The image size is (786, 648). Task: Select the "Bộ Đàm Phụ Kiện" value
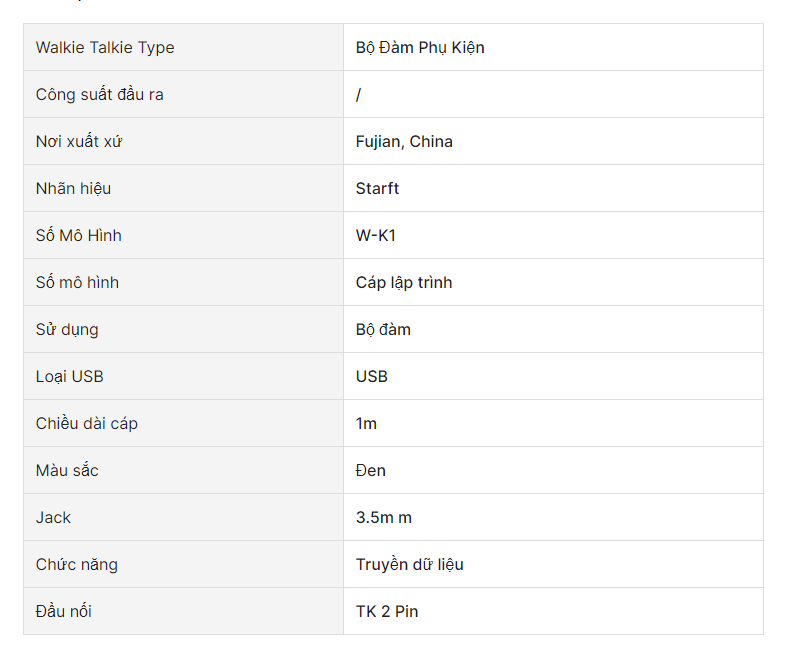pyautogui.click(x=420, y=48)
